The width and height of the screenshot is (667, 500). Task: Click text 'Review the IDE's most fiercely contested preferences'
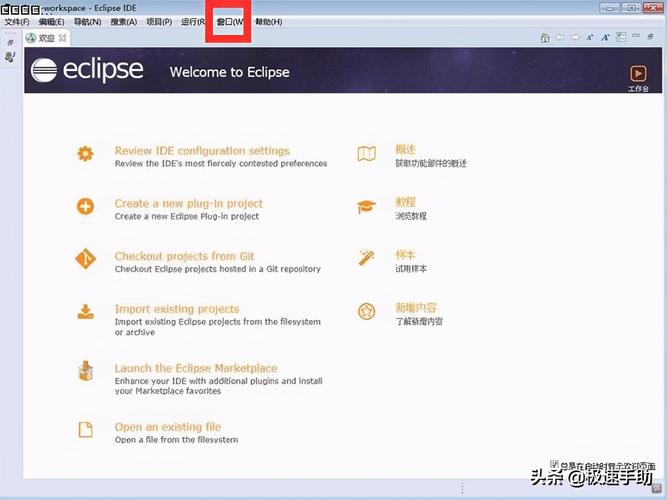221,163
